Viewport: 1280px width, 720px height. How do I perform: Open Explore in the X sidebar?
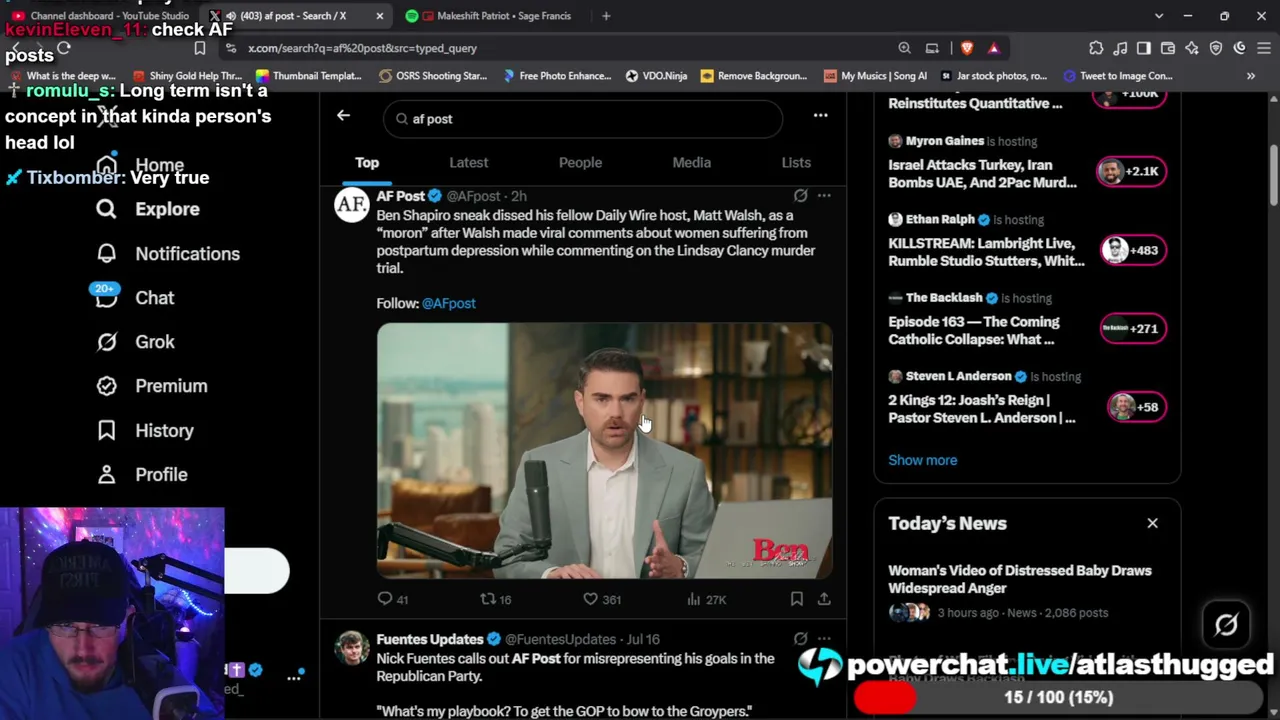pyautogui.click(x=148, y=209)
